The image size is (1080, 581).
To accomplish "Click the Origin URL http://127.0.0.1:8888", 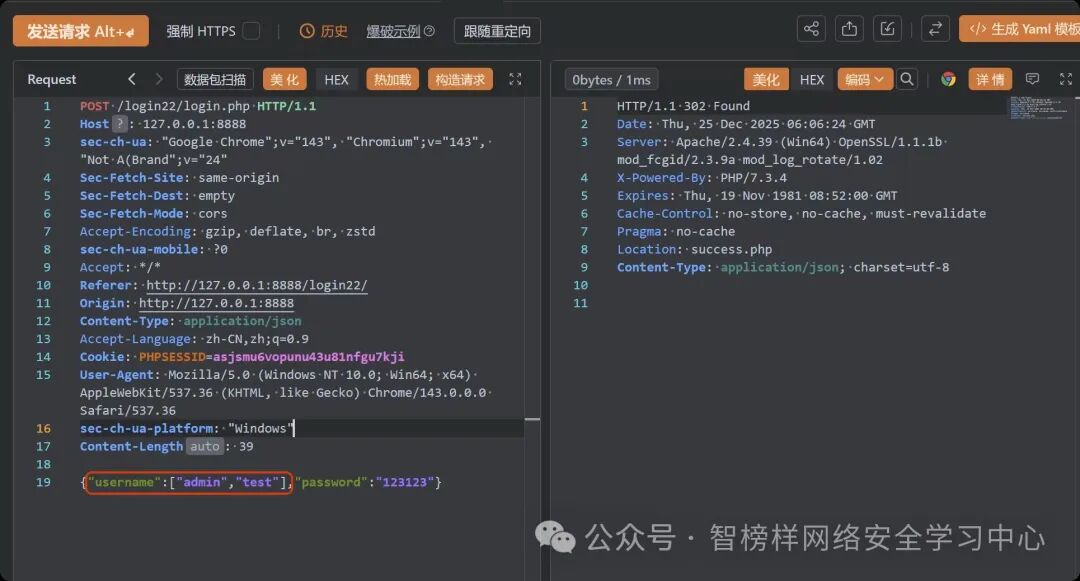I will (x=216, y=303).
